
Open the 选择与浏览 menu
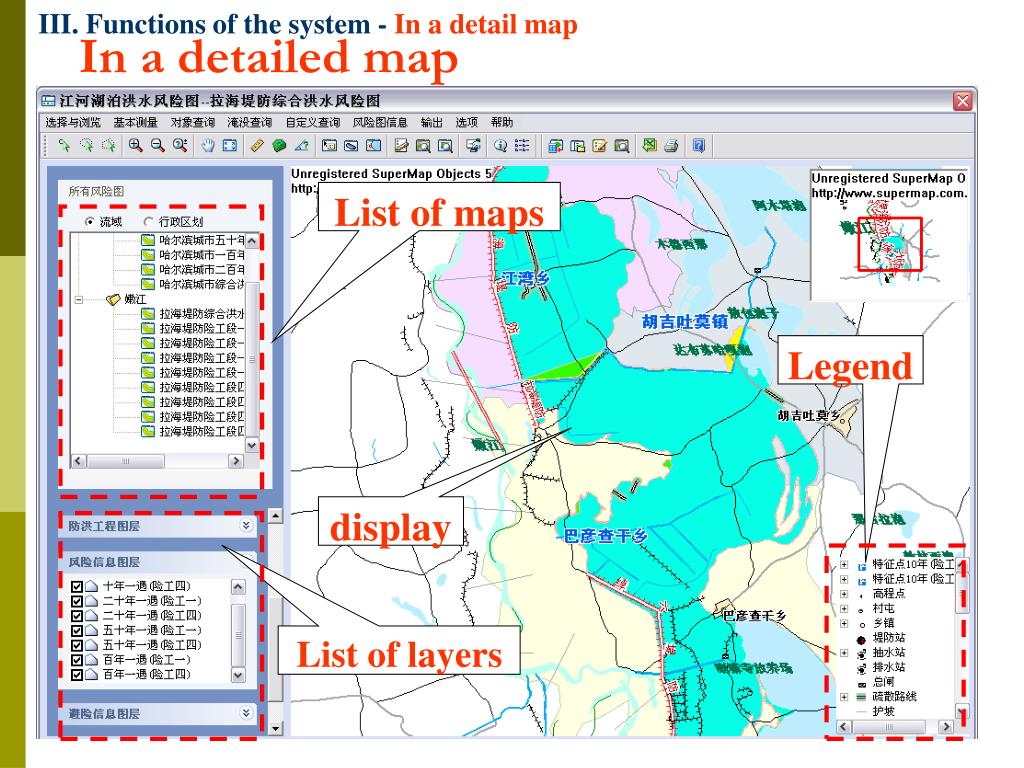pyautogui.click(x=73, y=122)
